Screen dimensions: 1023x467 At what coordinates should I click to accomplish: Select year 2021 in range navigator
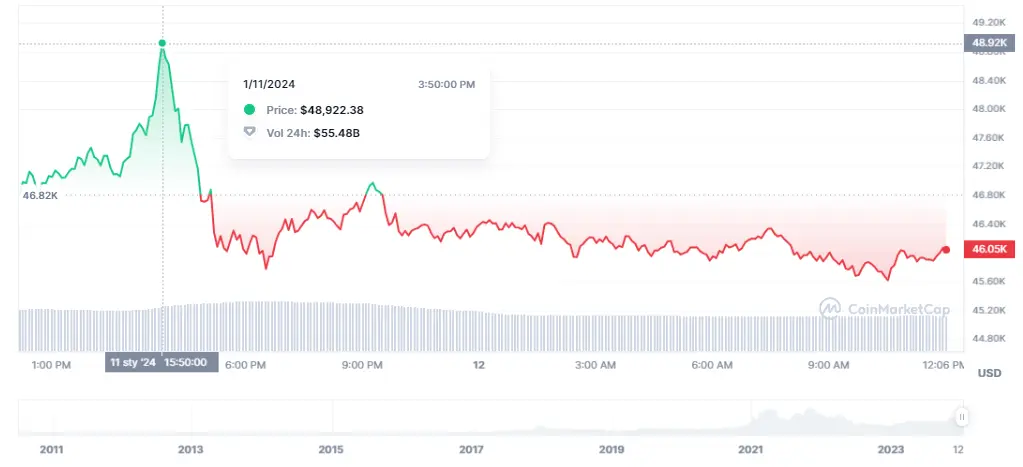point(751,449)
